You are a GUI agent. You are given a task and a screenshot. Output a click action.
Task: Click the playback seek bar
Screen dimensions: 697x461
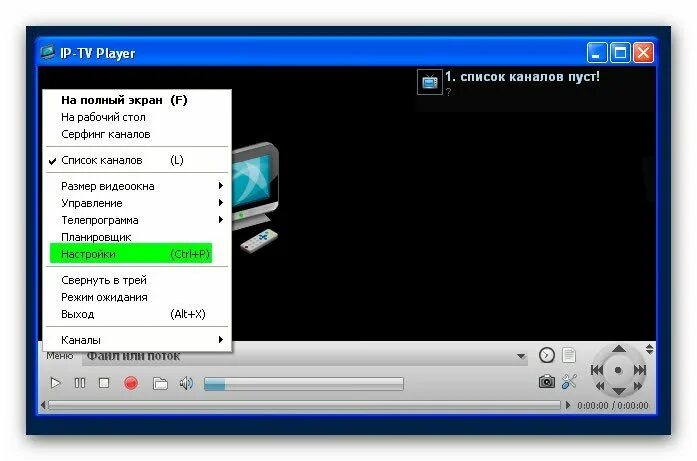(x=304, y=405)
